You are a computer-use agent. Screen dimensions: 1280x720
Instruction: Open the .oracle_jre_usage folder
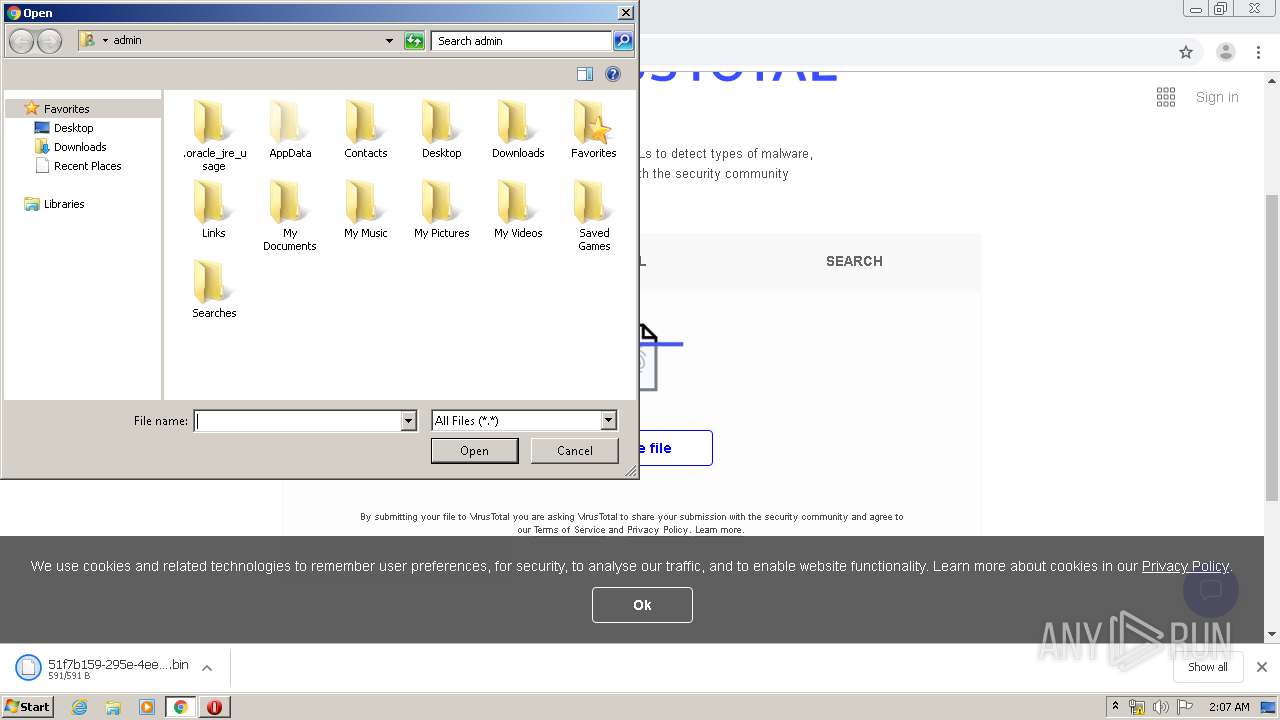click(x=214, y=135)
